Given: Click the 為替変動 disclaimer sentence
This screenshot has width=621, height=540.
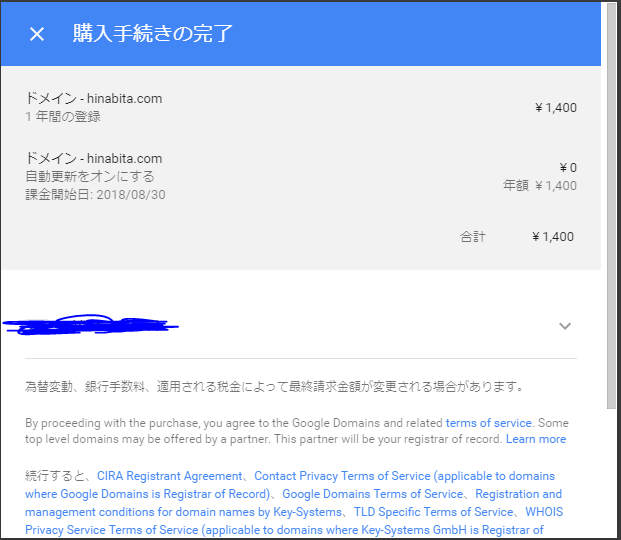Looking at the screenshot, I should coord(274,386).
